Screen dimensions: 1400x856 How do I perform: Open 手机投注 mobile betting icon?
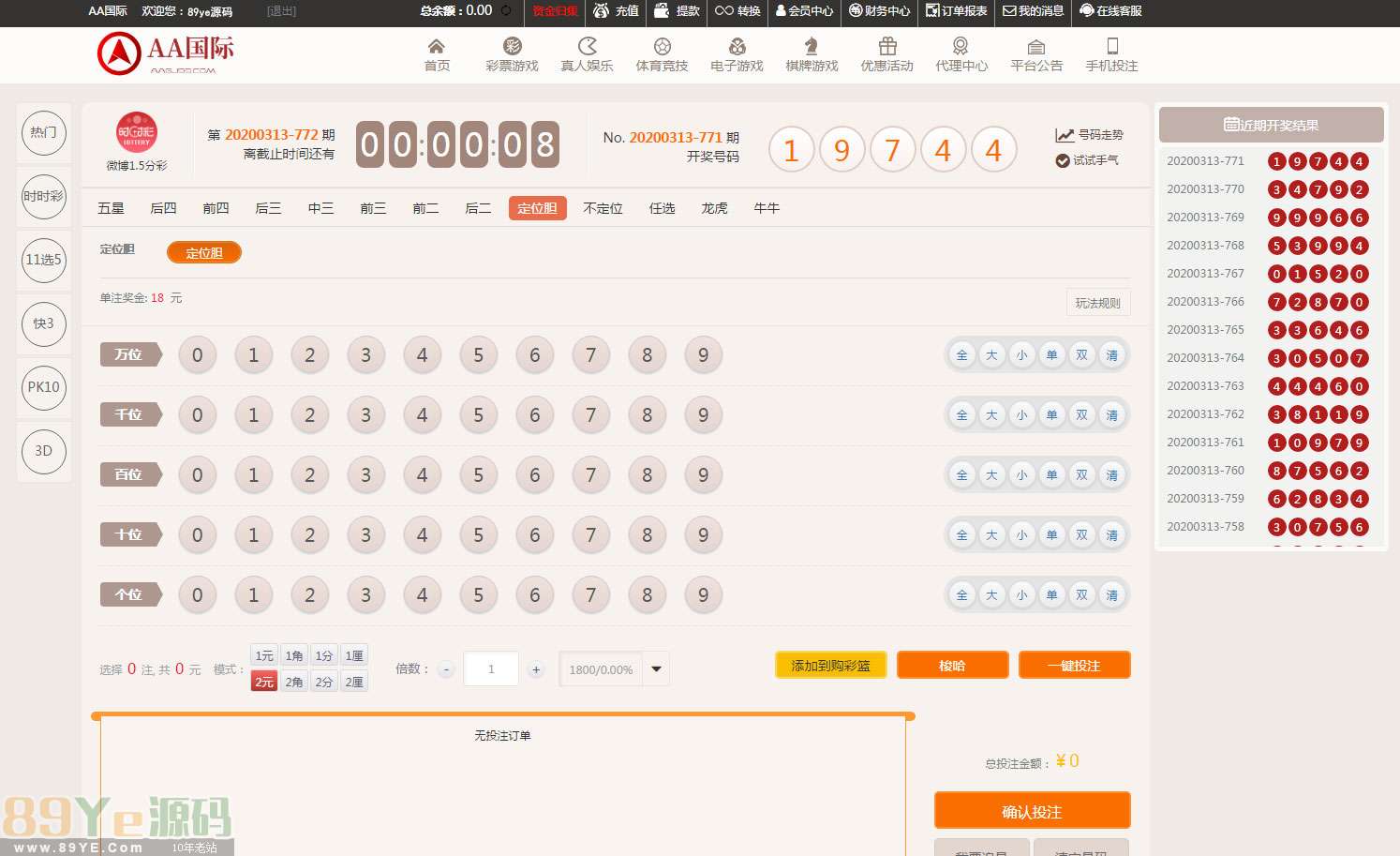(x=1112, y=46)
